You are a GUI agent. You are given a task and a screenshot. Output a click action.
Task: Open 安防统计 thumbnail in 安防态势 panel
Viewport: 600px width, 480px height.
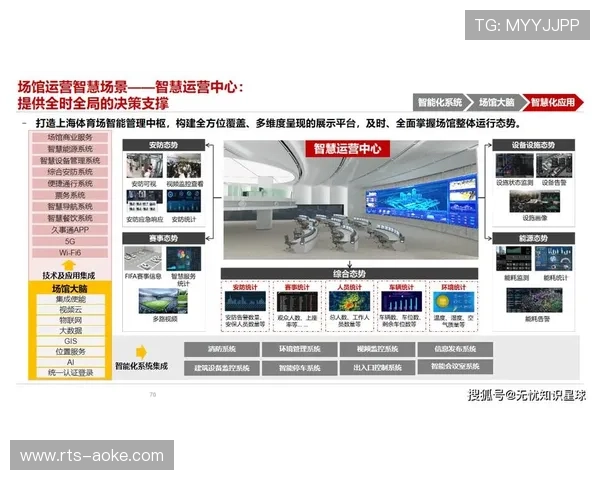click(x=184, y=201)
